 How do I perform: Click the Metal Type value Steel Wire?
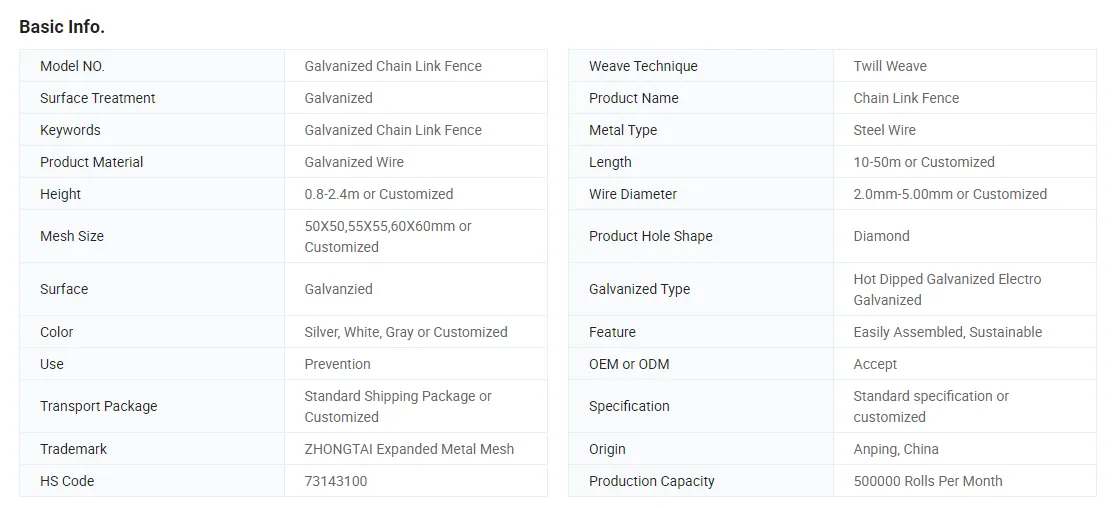pos(884,130)
